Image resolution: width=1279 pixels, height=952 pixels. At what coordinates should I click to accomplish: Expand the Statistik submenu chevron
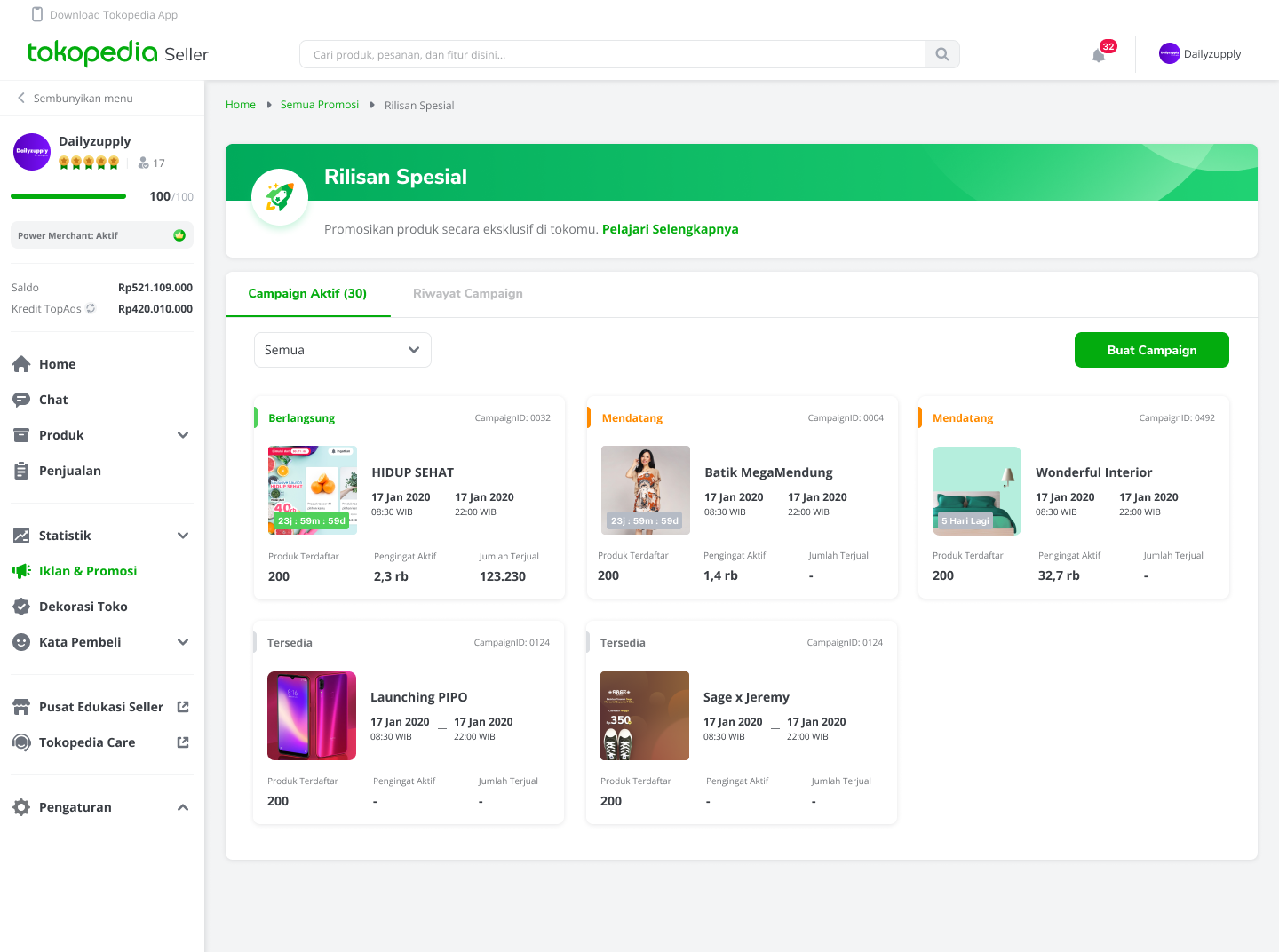183,535
